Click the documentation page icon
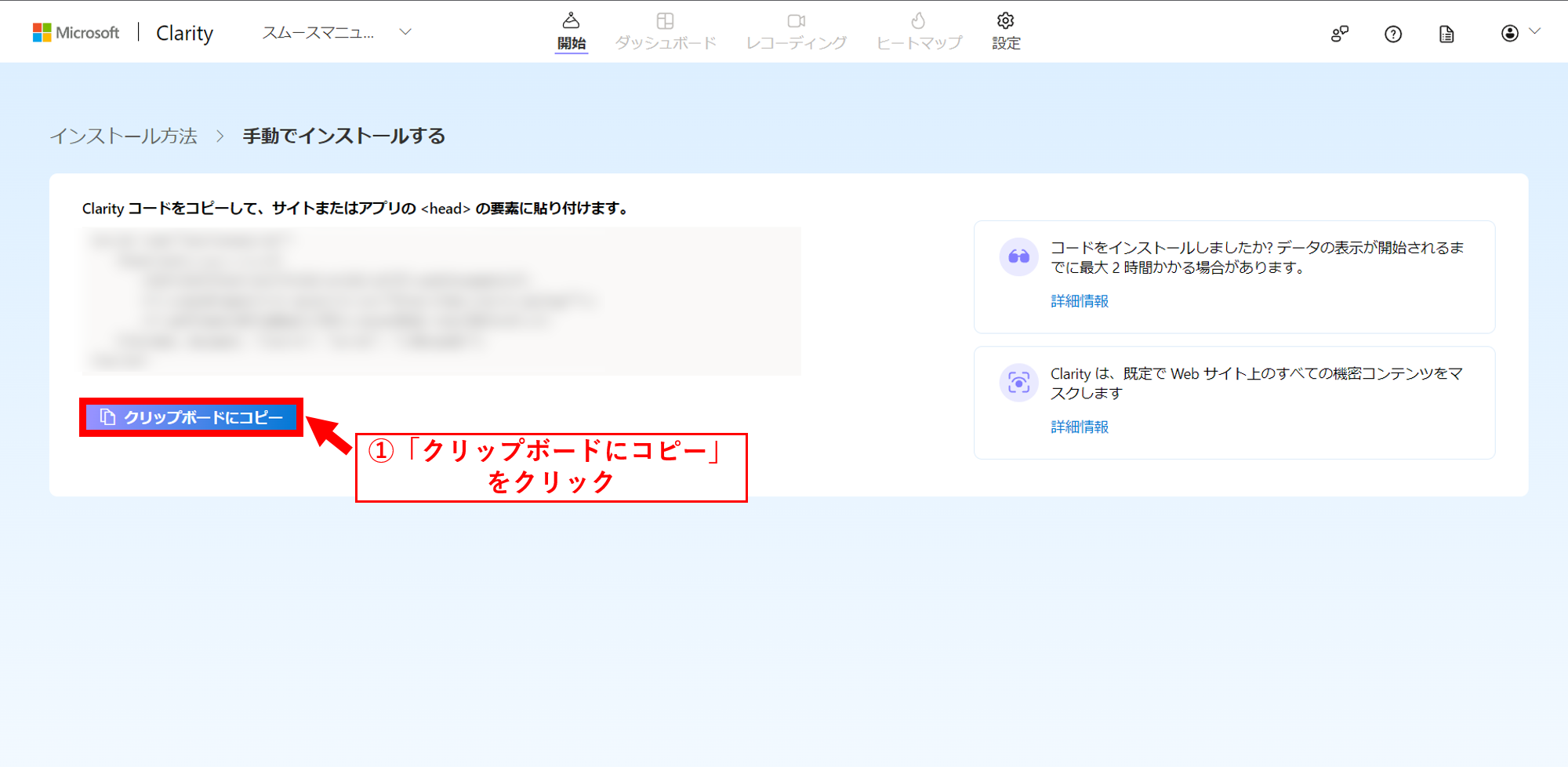The image size is (1568, 767). (x=1446, y=34)
